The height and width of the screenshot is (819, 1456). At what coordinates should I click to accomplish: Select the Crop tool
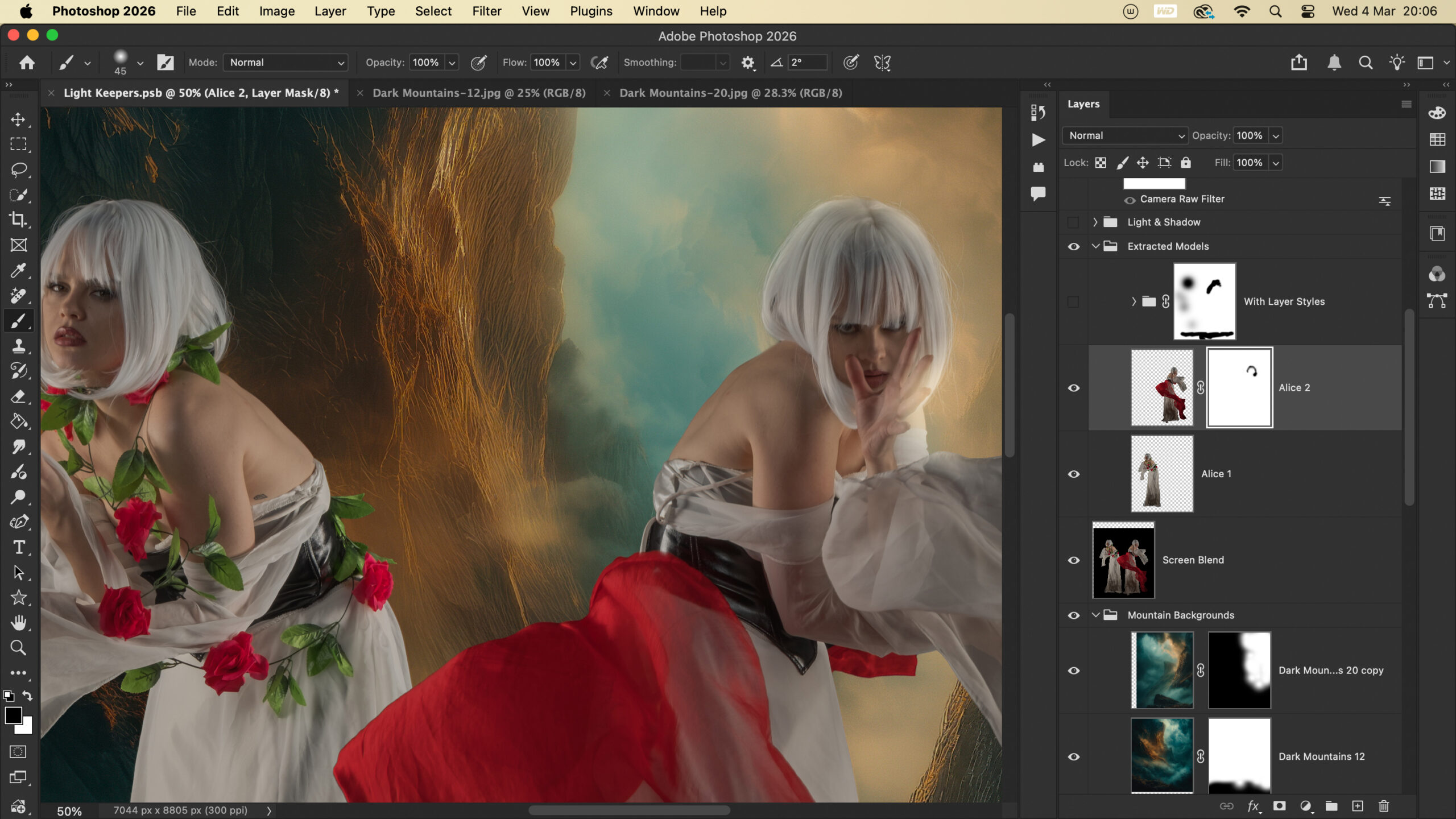tap(18, 220)
